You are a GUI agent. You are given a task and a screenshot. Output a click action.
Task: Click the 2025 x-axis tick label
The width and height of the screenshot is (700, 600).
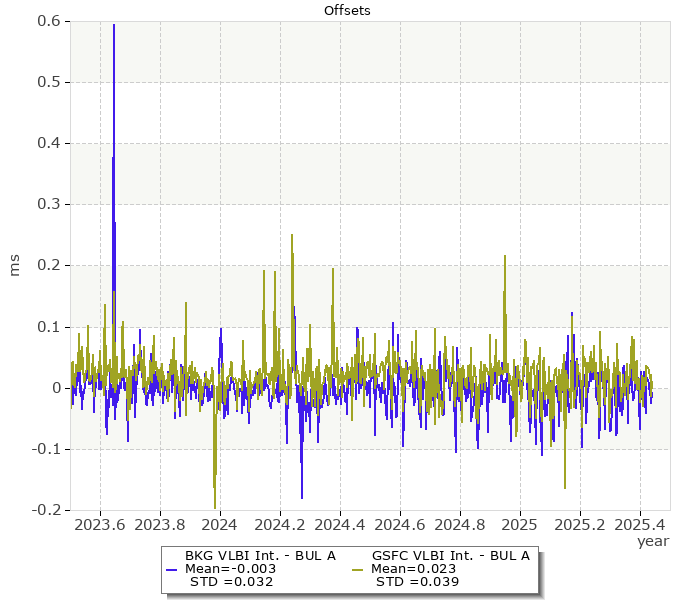pos(520,525)
